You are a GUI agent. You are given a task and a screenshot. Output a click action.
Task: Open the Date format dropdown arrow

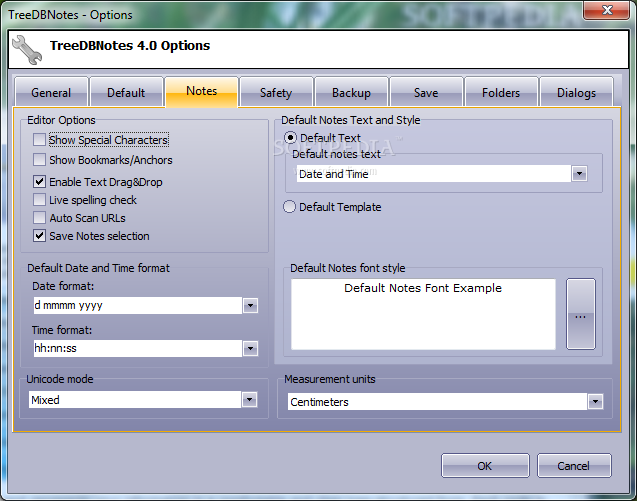point(250,305)
